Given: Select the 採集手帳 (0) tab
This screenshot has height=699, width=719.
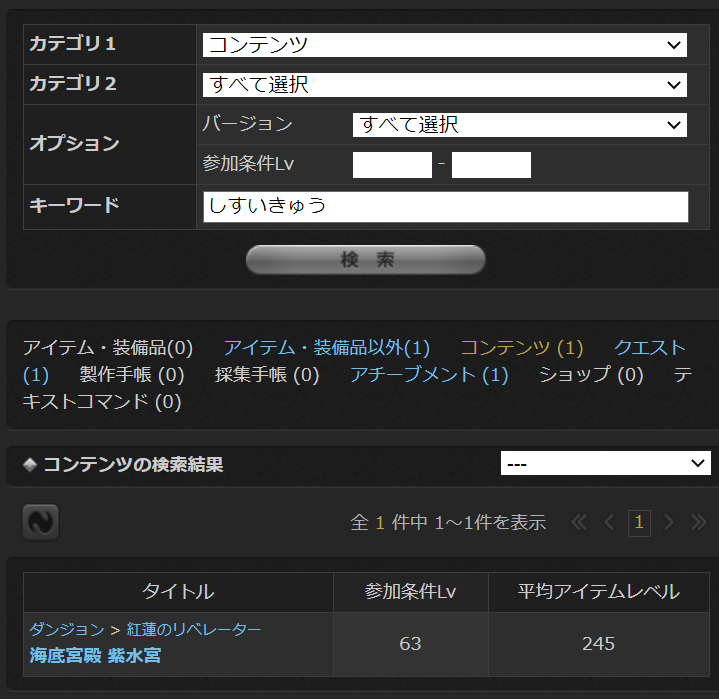Looking at the screenshot, I should pyautogui.click(x=267, y=375).
